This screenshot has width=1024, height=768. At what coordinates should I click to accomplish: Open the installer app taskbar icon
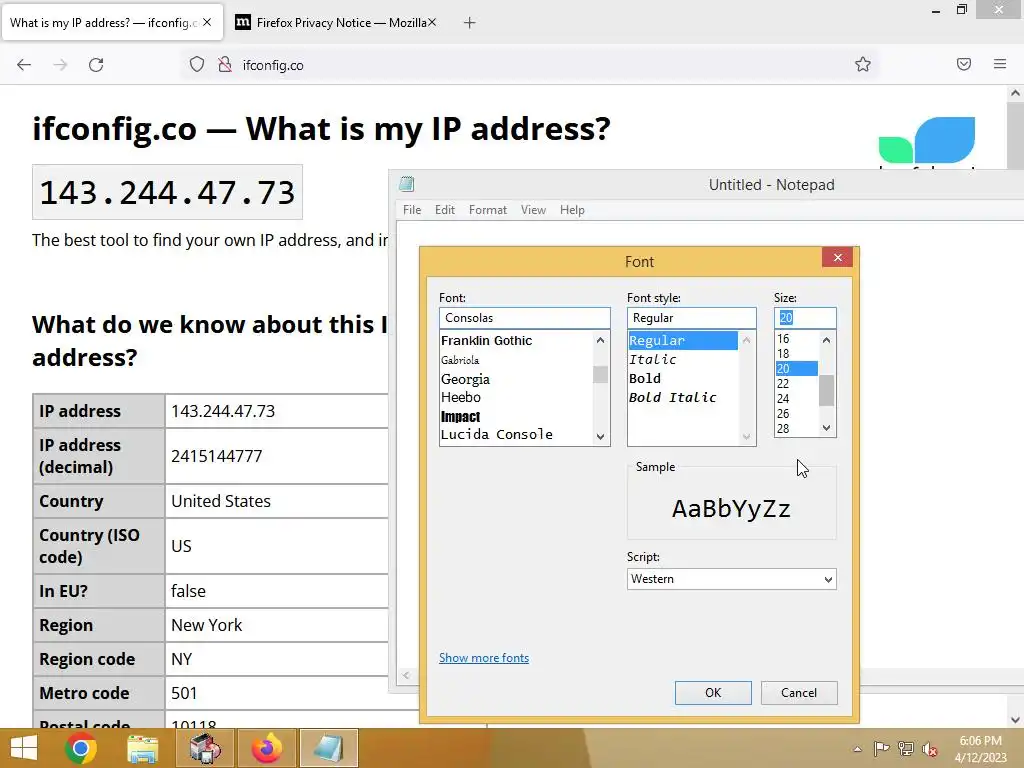coord(204,748)
